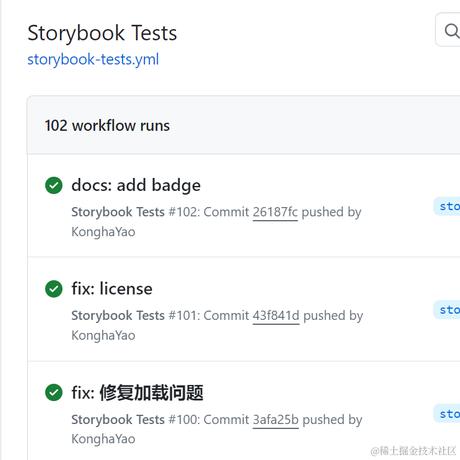
Task: Click the search magnifier icon
Action: tap(452, 31)
